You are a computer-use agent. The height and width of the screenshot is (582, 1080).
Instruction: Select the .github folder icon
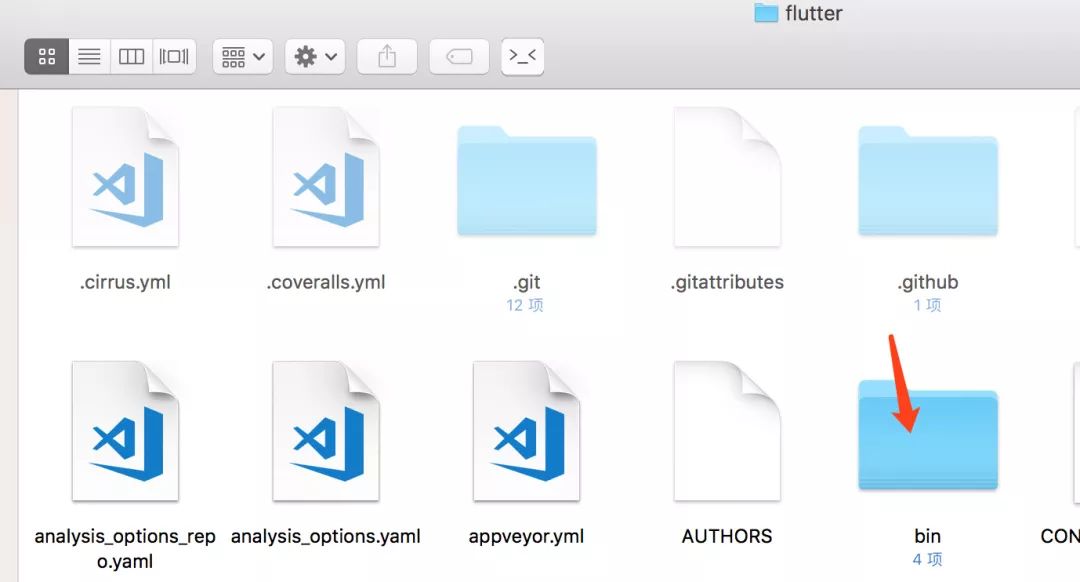(x=928, y=180)
